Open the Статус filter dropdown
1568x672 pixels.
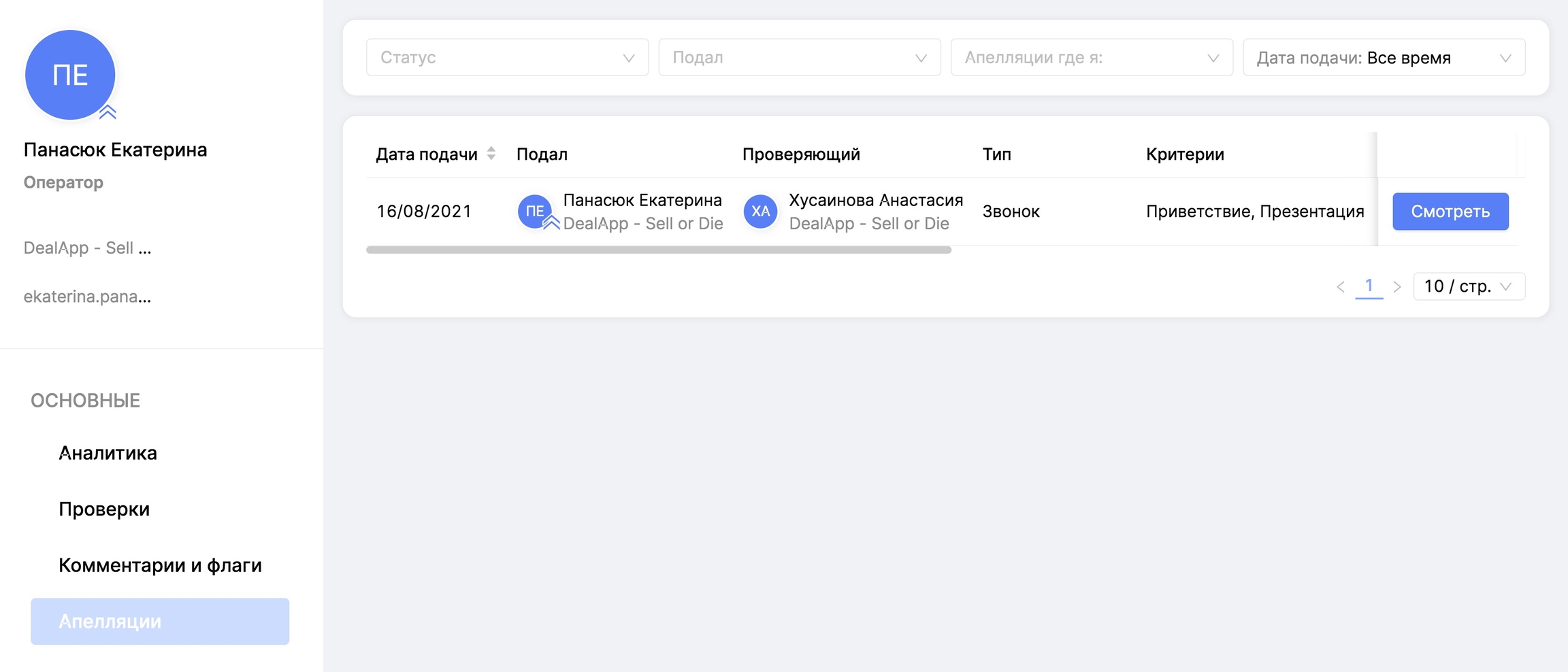(507, 58)
